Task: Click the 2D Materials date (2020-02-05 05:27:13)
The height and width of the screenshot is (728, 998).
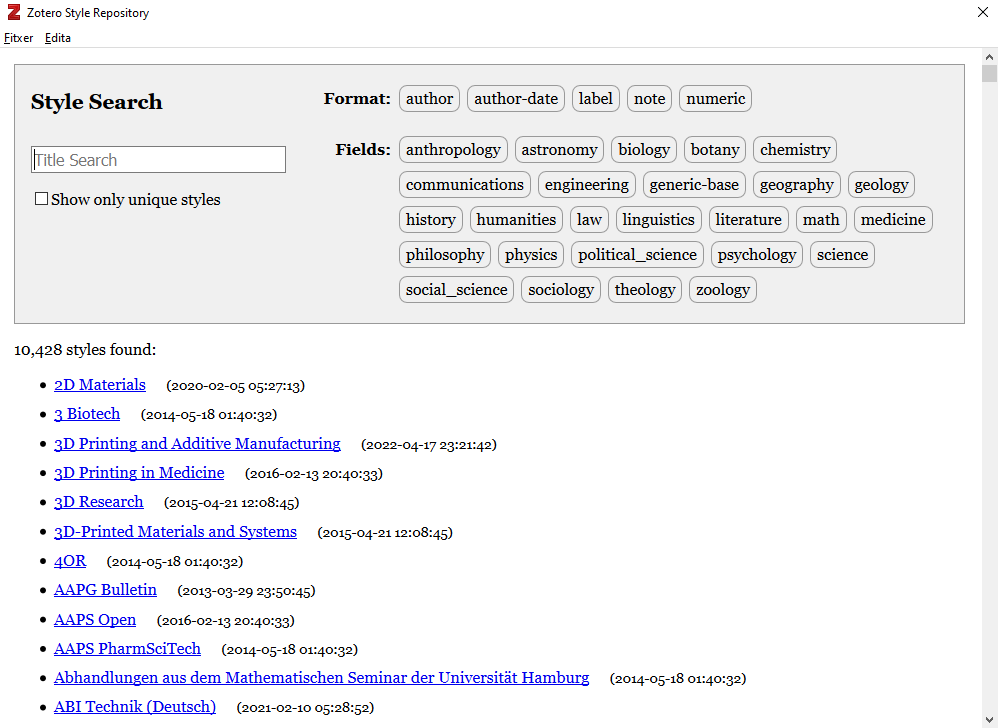Action: point(235,386)
